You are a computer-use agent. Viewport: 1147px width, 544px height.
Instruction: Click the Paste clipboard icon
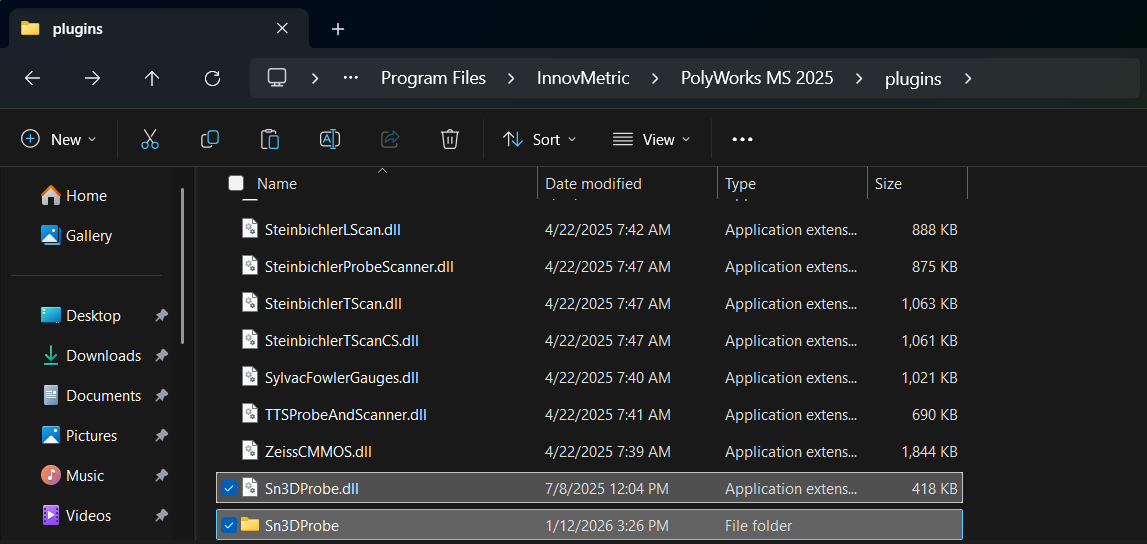(270, 139)
